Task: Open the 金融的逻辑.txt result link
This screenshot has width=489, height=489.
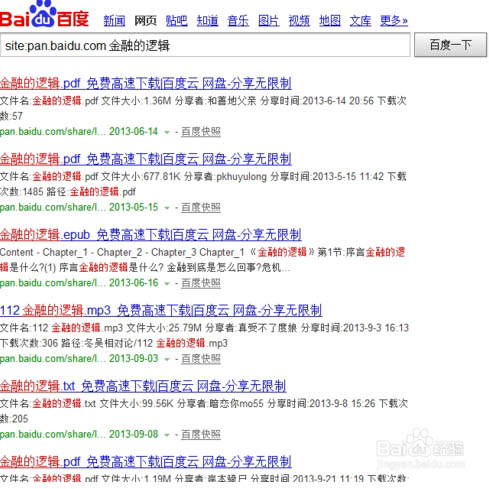Action: pos(143,386)
